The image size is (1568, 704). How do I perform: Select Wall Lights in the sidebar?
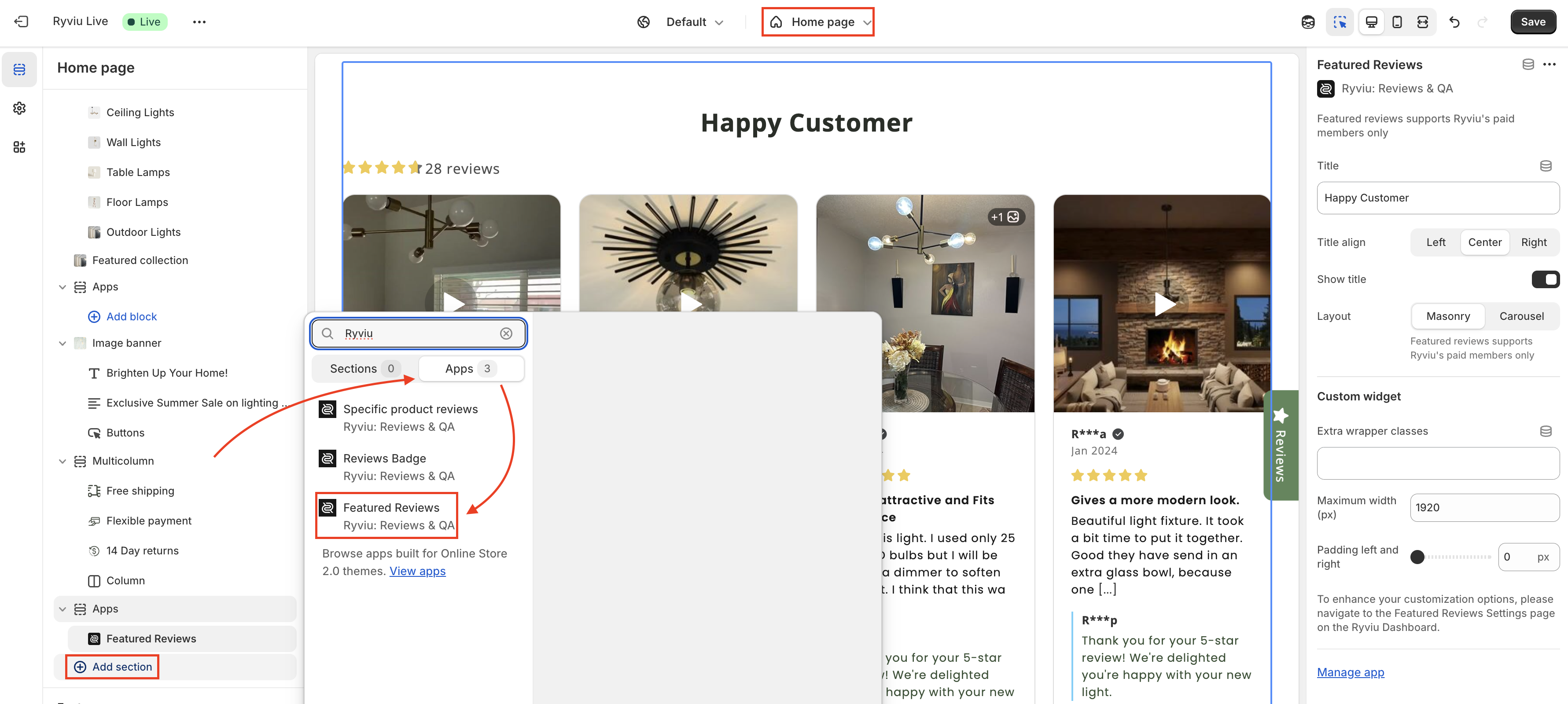point(133,143)
